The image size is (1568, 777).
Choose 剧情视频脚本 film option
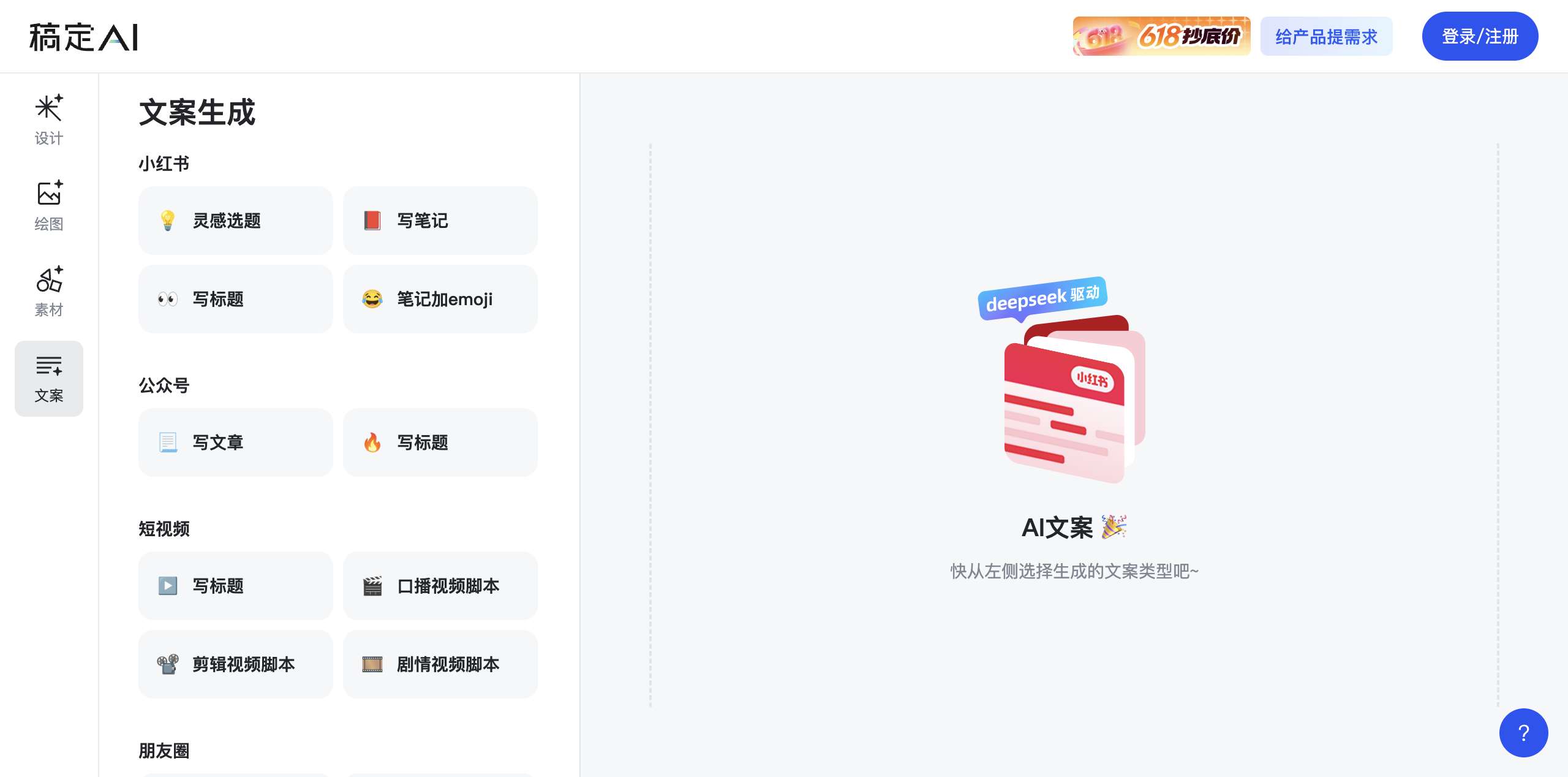[x=440, y=664]
